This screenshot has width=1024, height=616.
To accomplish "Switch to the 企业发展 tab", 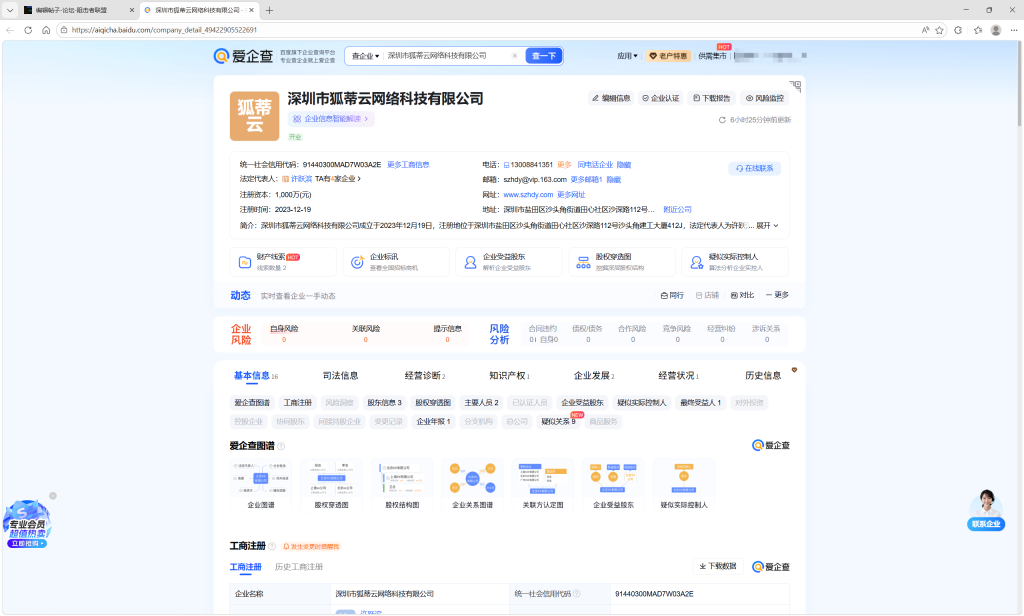I will click(594, 376).
